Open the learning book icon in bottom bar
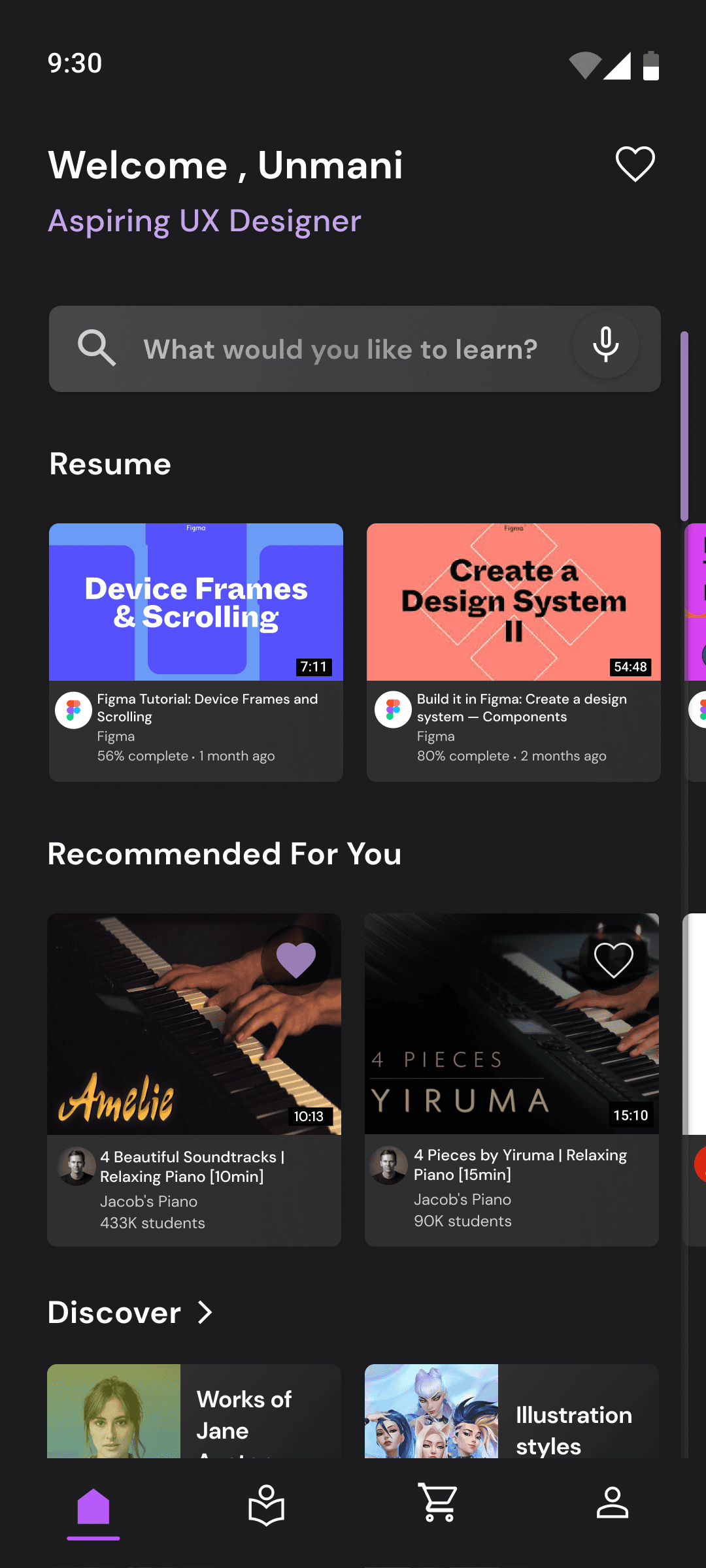706x1568 pixels. 266,1505
